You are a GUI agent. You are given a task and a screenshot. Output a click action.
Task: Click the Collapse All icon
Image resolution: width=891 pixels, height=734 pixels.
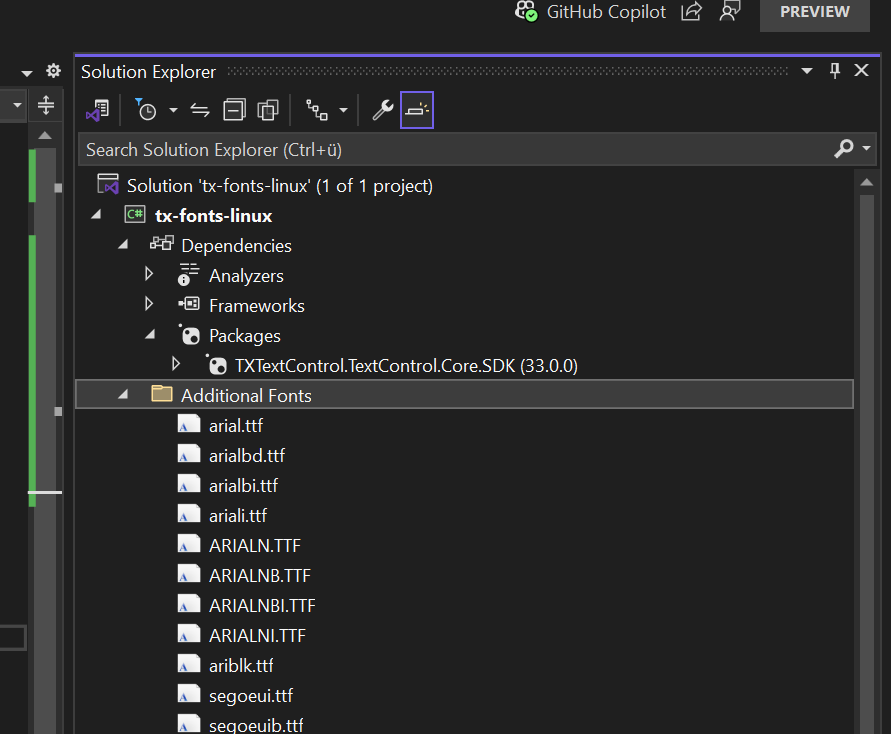coord(234,110)
